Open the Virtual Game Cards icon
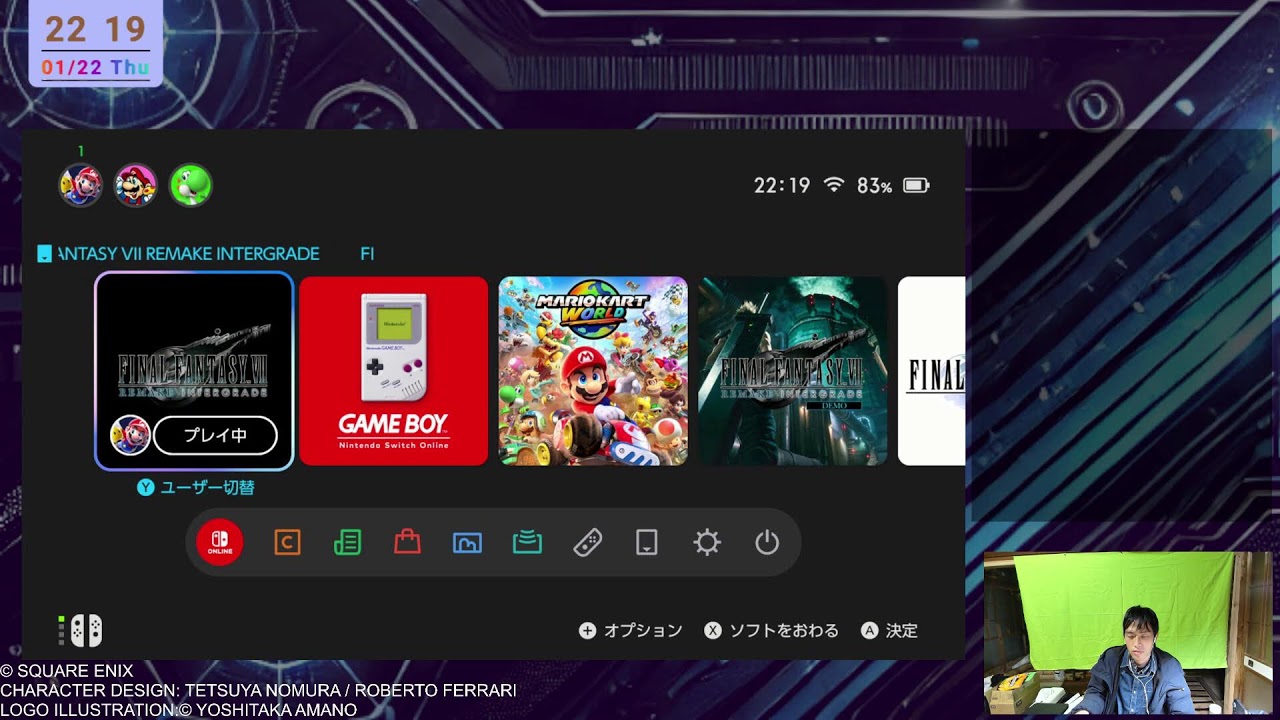The width and height of the screenshot is (1280, 720). pyautogui.click(x=647, y=542)
